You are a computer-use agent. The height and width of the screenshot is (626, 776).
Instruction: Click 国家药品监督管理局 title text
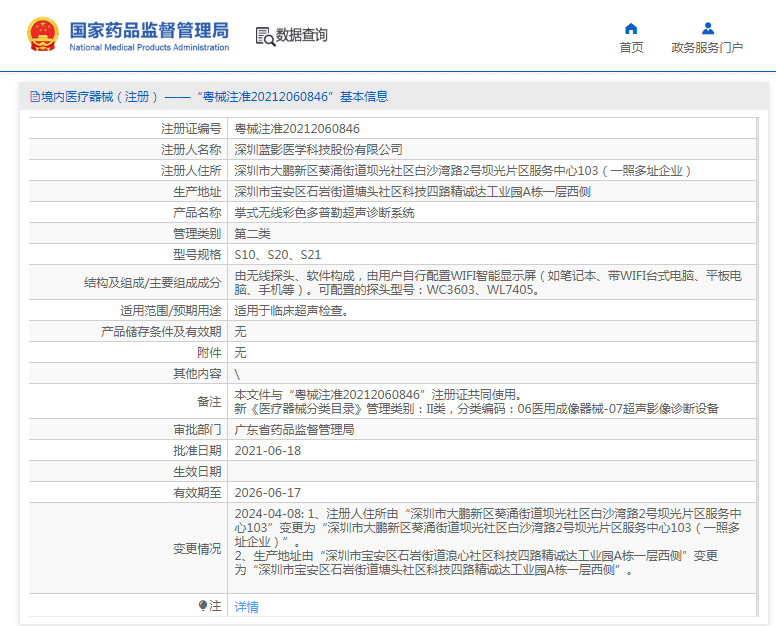pos(149,30)
